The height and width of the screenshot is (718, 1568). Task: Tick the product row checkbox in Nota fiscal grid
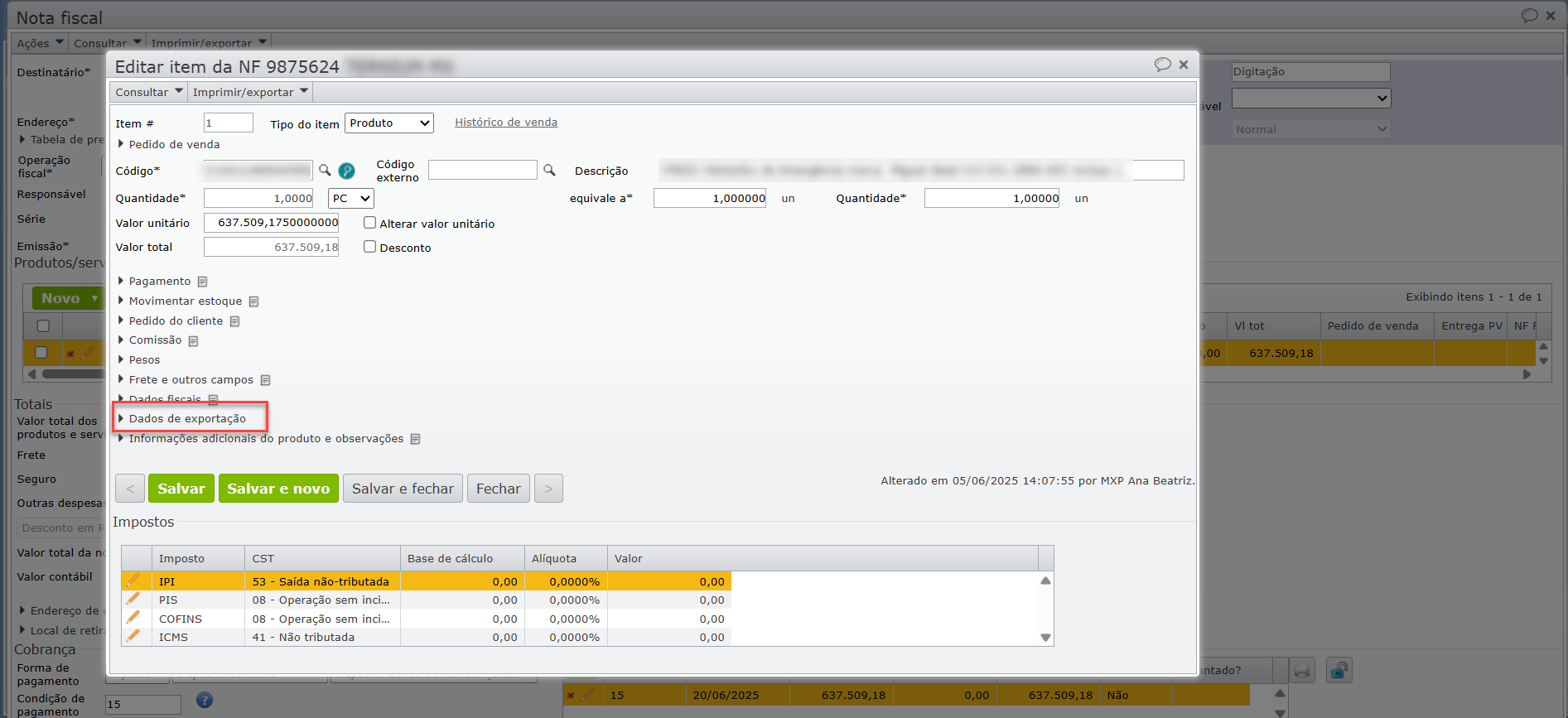pyautogui.click(x=41, y=353)
